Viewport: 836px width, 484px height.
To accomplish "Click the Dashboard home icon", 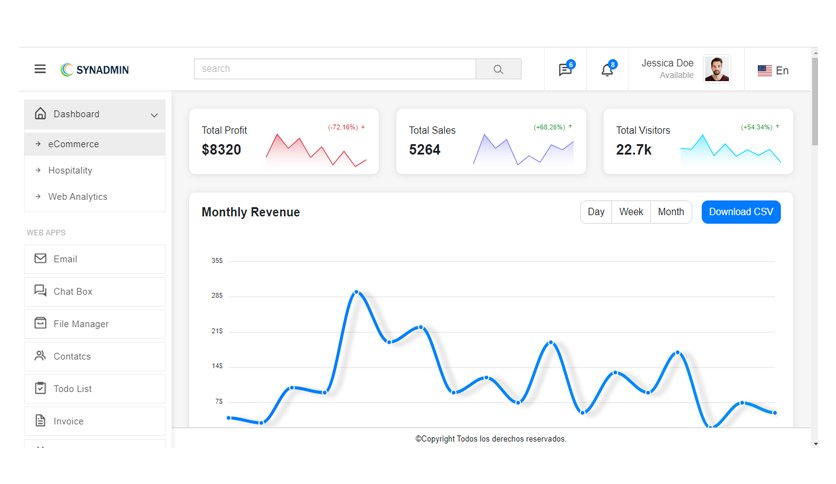I will coord(41,114).
